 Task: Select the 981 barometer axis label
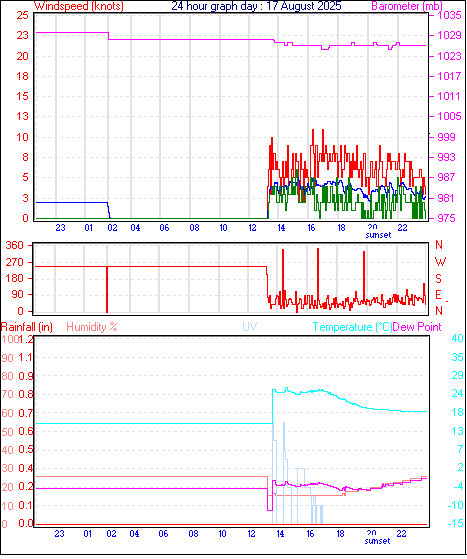click(x=446, y=198)
